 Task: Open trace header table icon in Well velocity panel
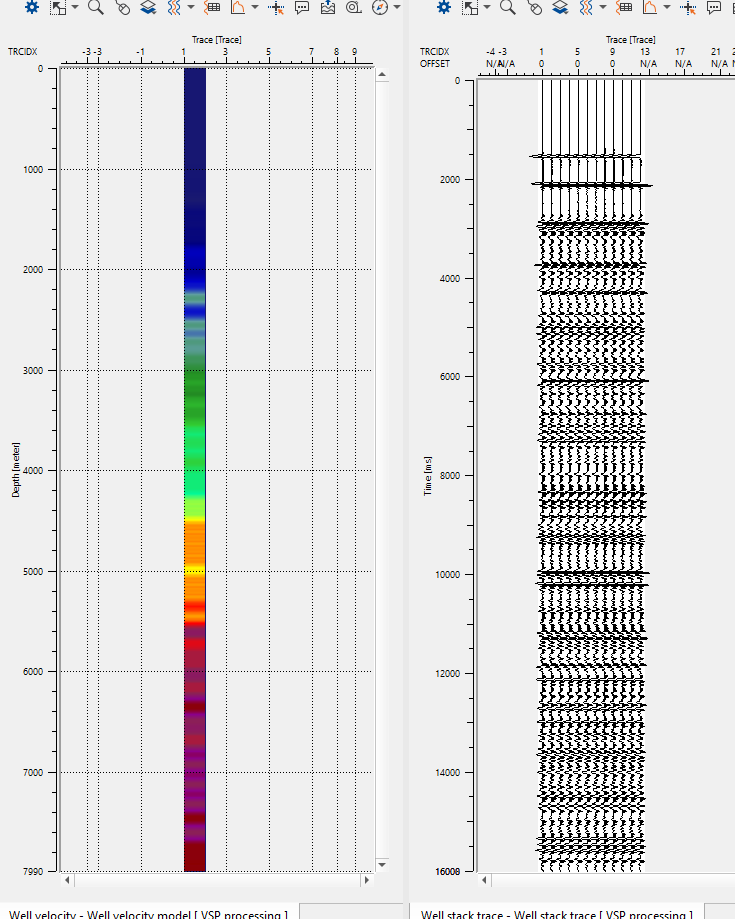tap(212, 8)
